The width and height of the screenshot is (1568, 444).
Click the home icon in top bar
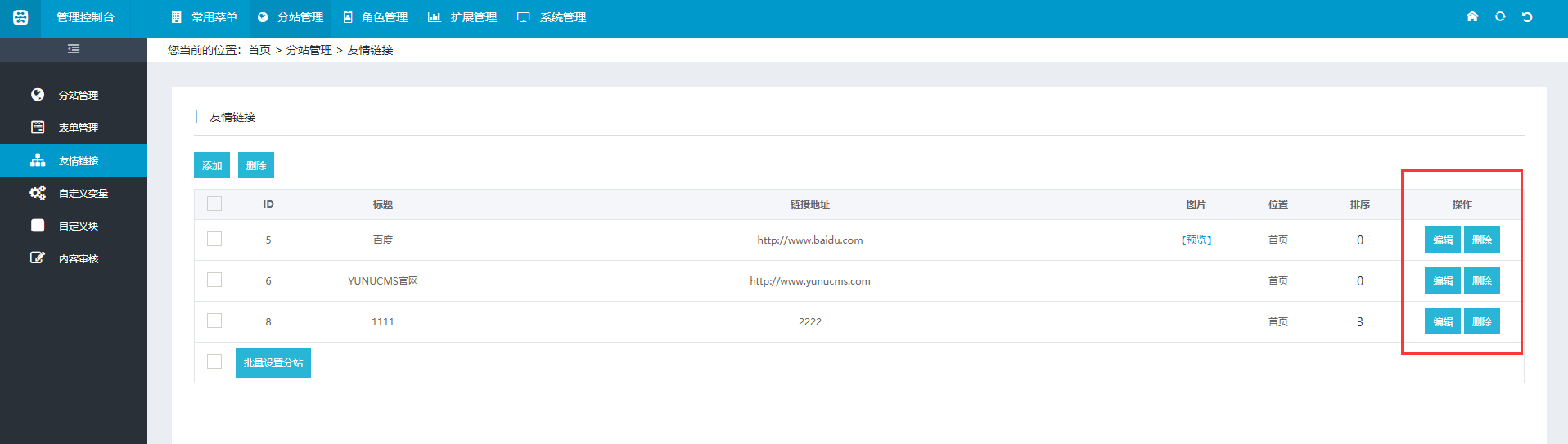tap(1471, 16)
